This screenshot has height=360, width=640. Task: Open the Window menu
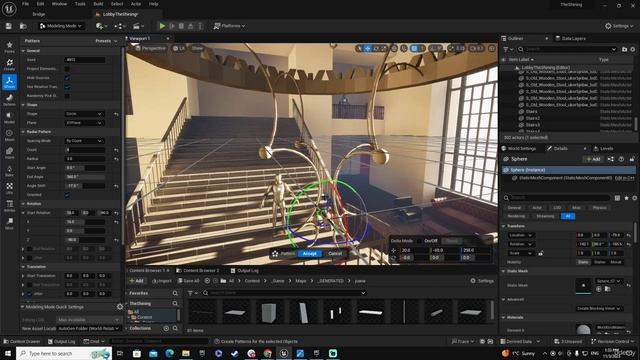tap(59, 4)
